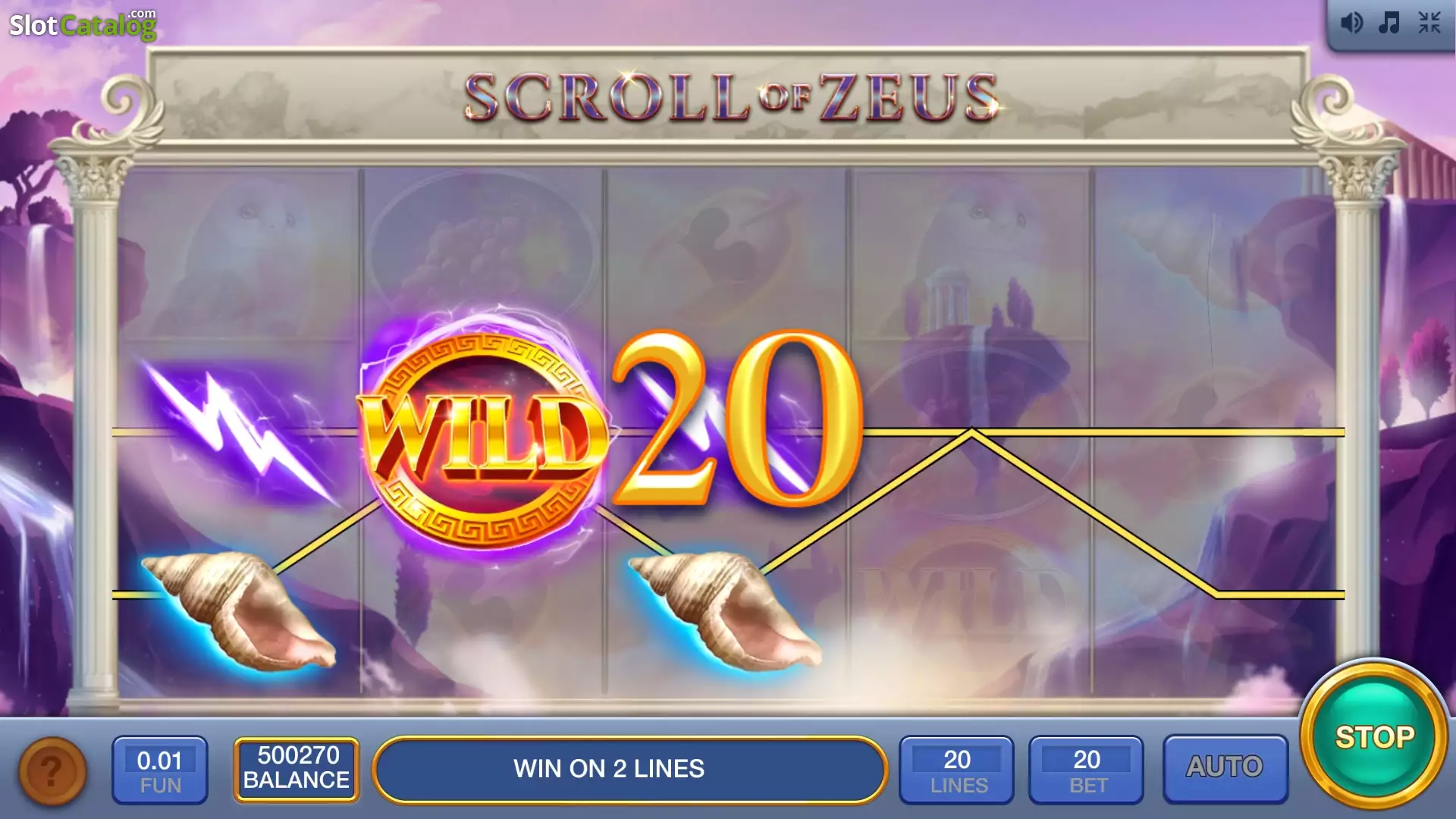Adjust the 20 BET amount box
This screenshot has width=1456, height=819.
tap(1087, 770)
